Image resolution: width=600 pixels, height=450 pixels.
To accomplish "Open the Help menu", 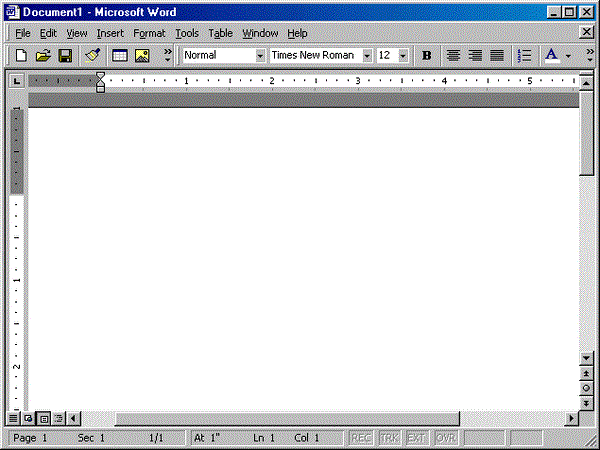I will (297, 34).
